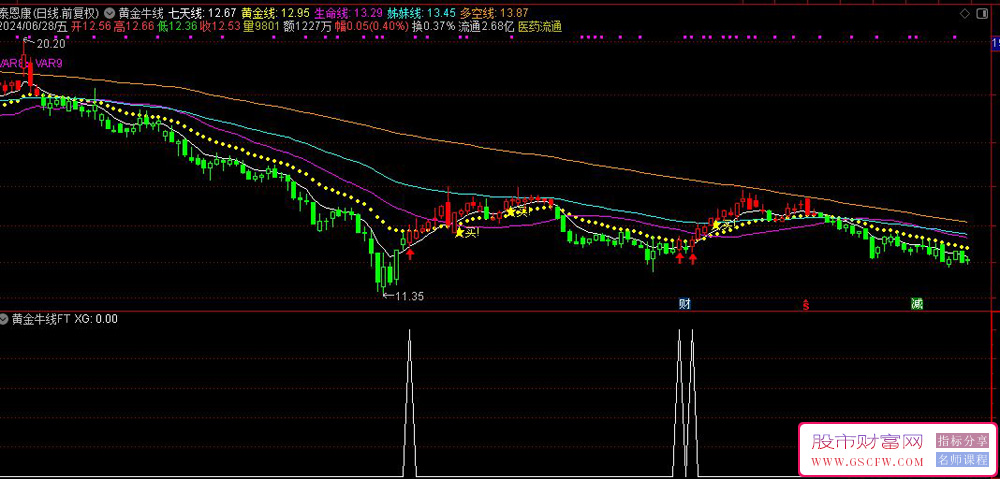
Task: Click the 流通2.68亿 float value
Action: pos(486,26)
